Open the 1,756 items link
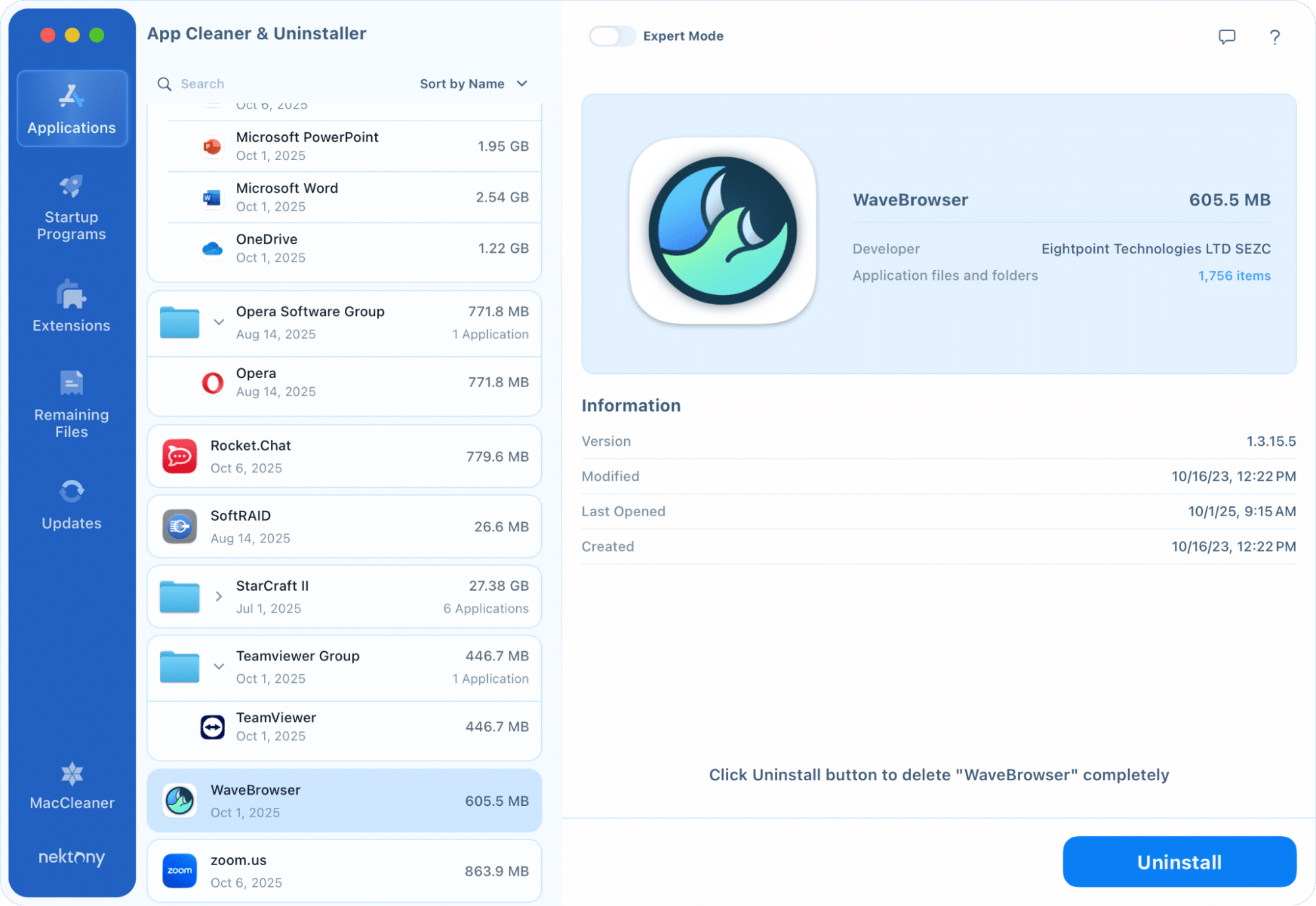The width and height of the screenshot is (1316, 906). point(1234,276)
